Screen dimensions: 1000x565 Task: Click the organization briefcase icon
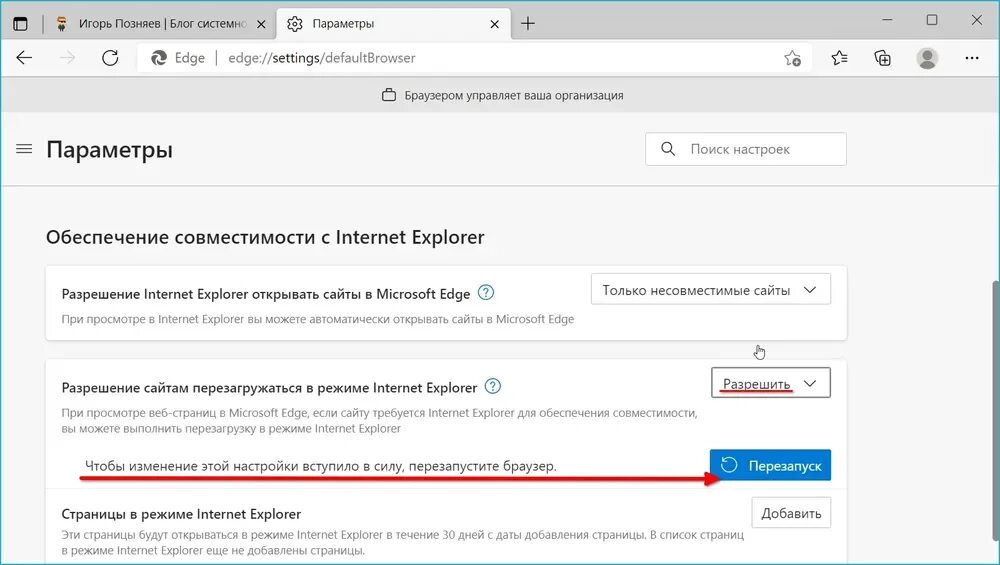[388, 96]
